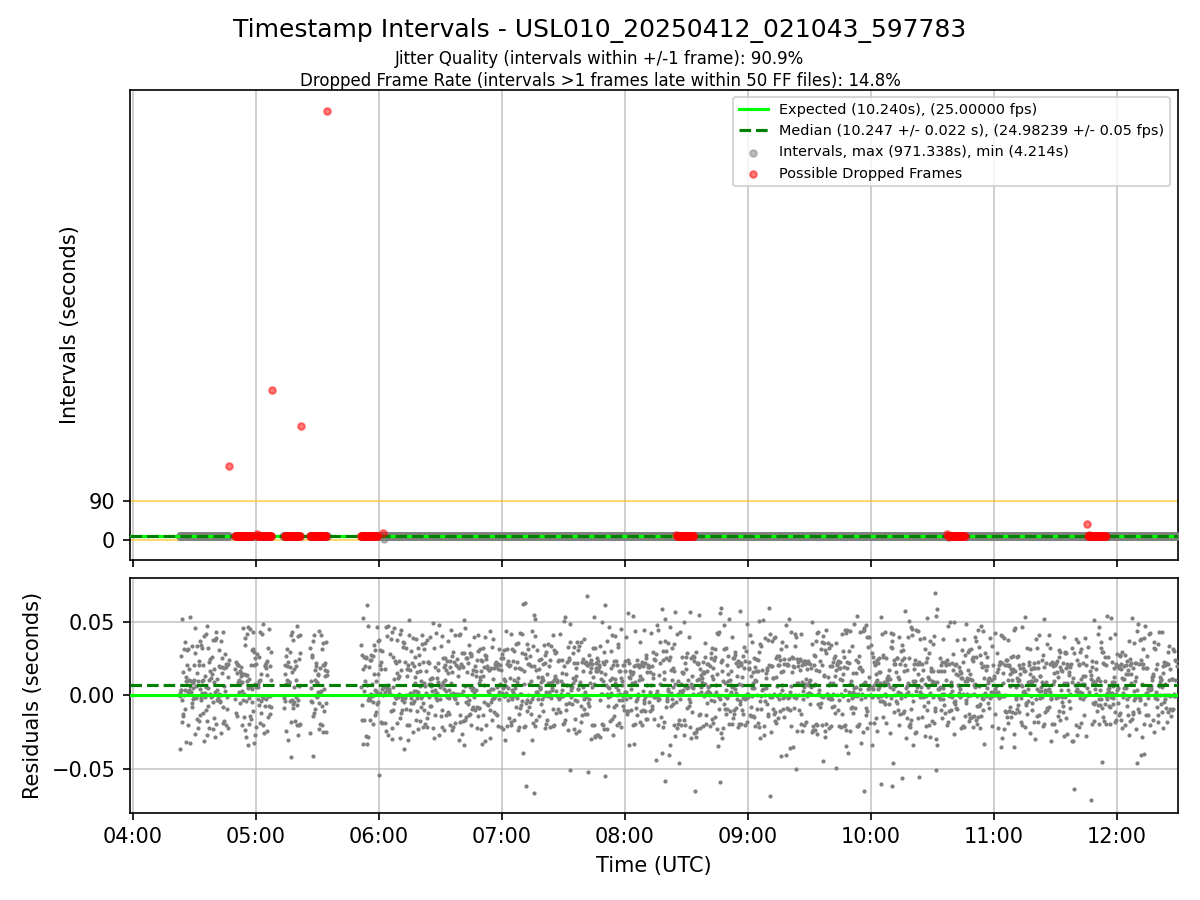The height and width of the screenshot is (900, 1200).
Task: Click the "Time (UTC)" x-axis label
Action: [654, 865]
